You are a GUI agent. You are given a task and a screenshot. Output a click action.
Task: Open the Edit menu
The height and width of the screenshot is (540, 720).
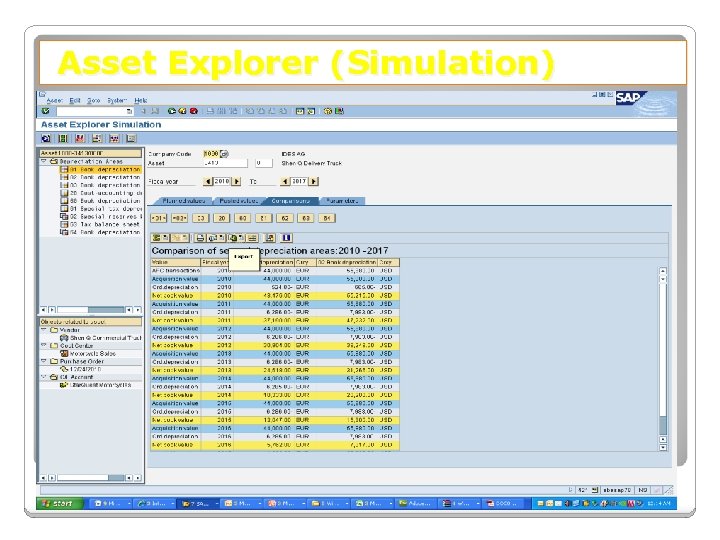coord(75,101)
